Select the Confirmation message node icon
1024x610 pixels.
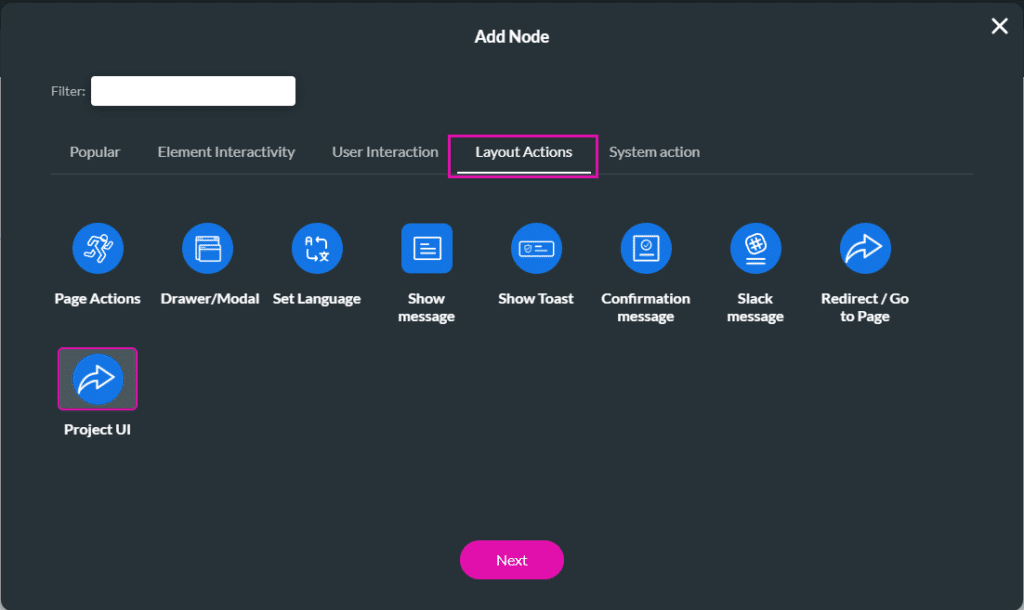coord(646,248)
